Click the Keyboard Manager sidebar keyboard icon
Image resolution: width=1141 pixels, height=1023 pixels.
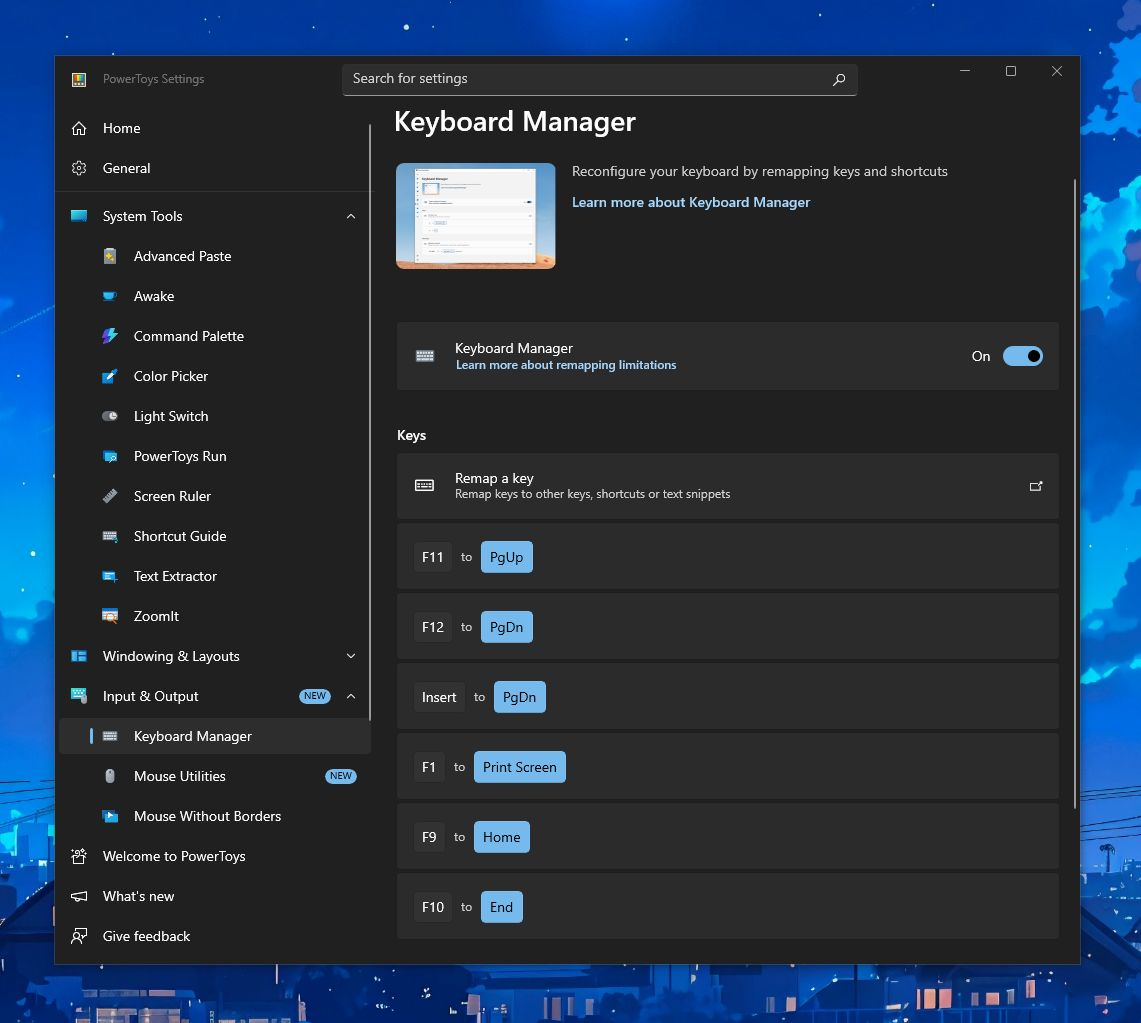tap(110, 736)
